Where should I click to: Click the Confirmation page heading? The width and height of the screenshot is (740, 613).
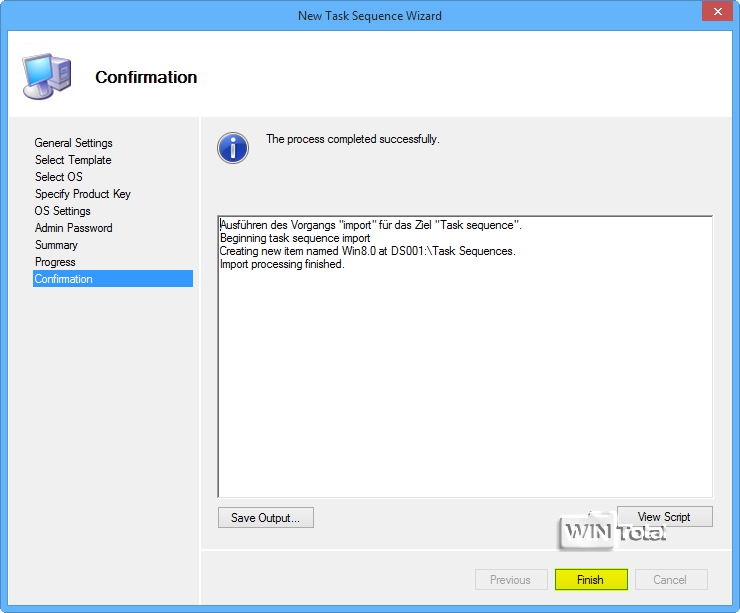146,77
